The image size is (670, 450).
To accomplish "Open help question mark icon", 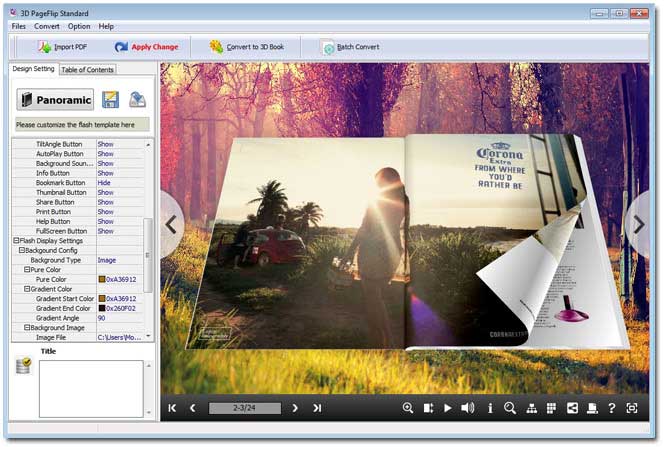I will pos(611,408).
